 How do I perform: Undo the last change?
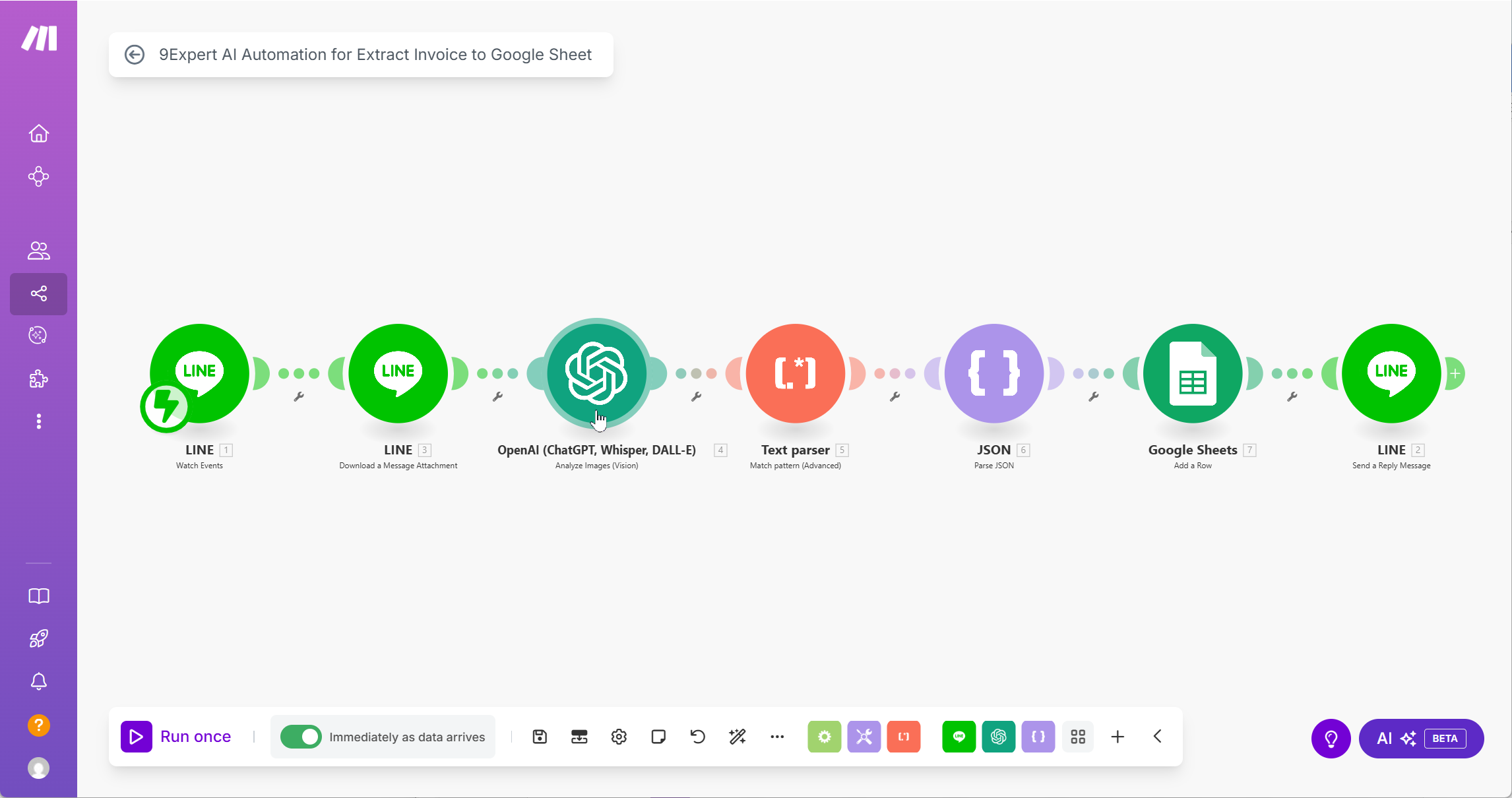pos(698,737)
